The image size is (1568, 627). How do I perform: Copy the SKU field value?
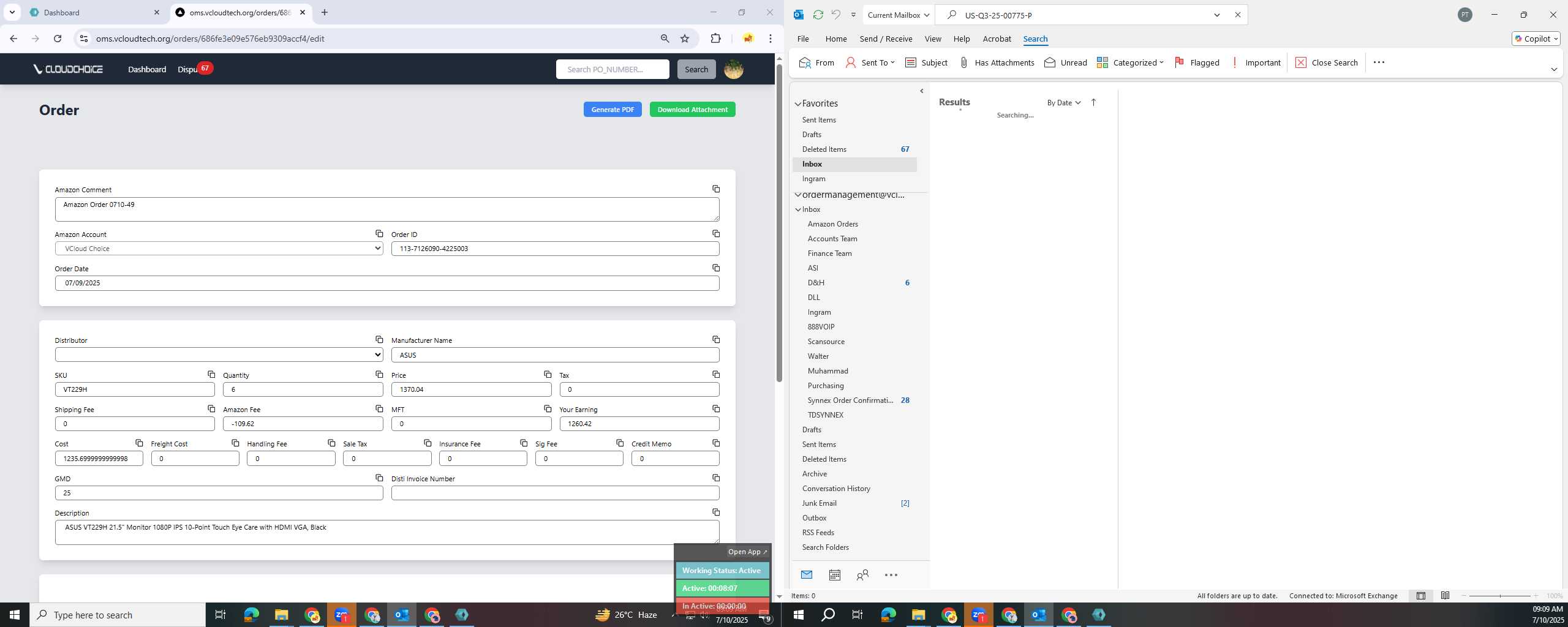211,374
